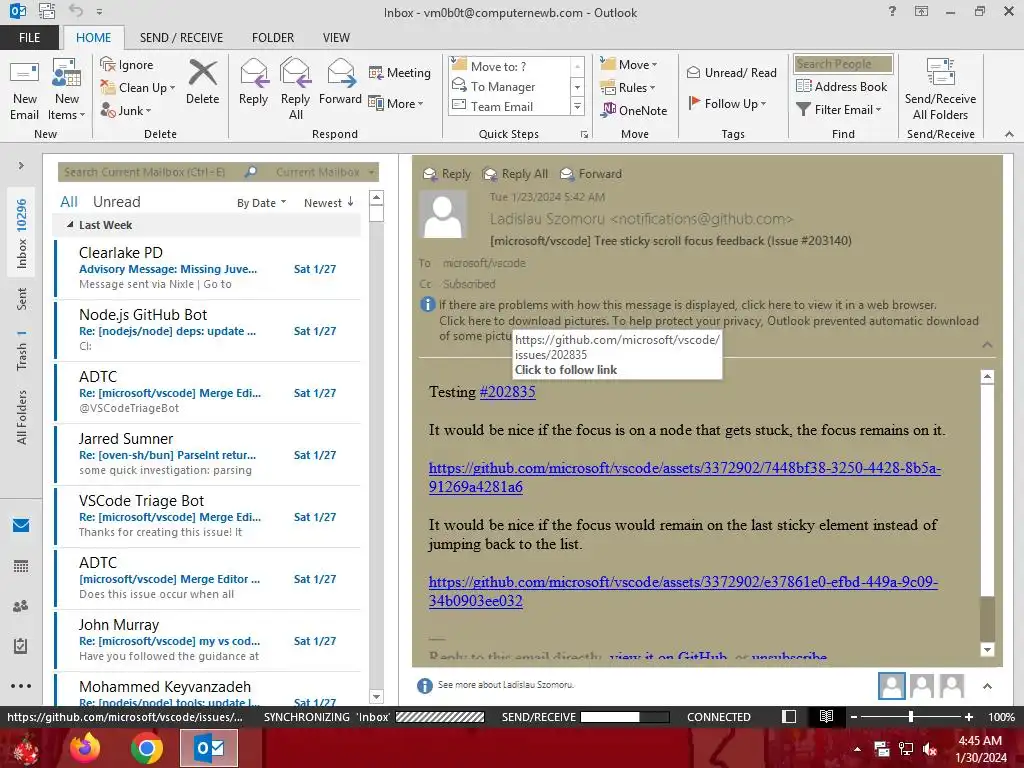This screenshot has height=768, width=1024.
Task: Switch to SEND / RECEIVE tab
Action: tap(181, 37)
